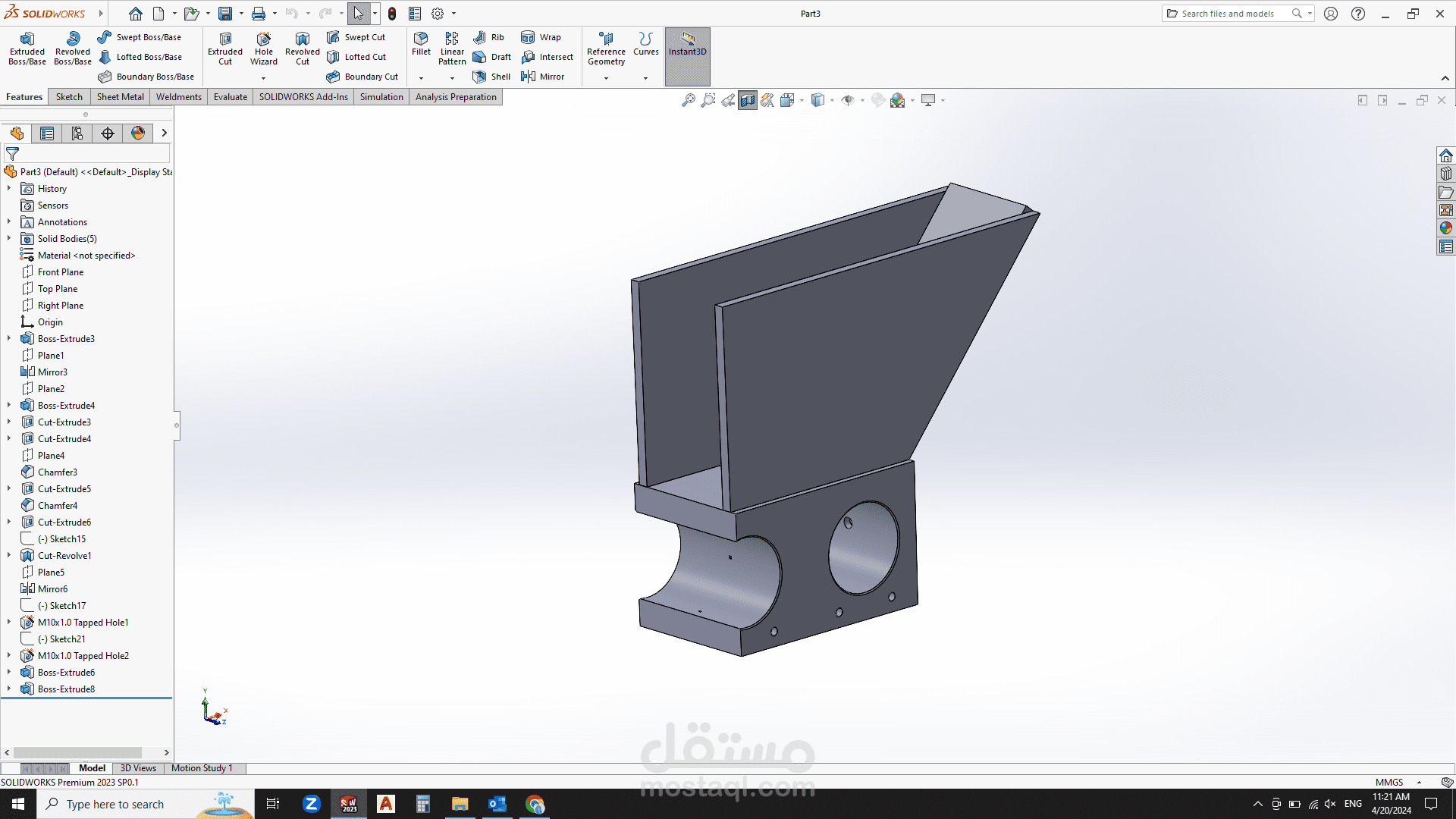This screenshot has width=1456, height=819.
Task: Choose the Lofted Cut tool
Action: 356,57
